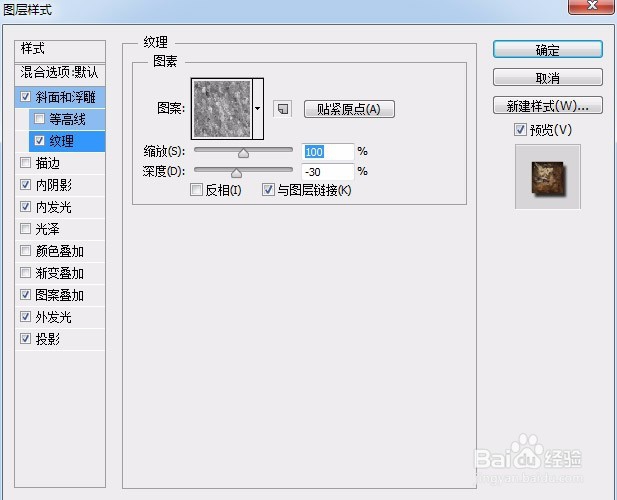Viewport: 617px width, 500px height.
Task: Open the 图案叠加 settings entry
Action: point(59,295)
